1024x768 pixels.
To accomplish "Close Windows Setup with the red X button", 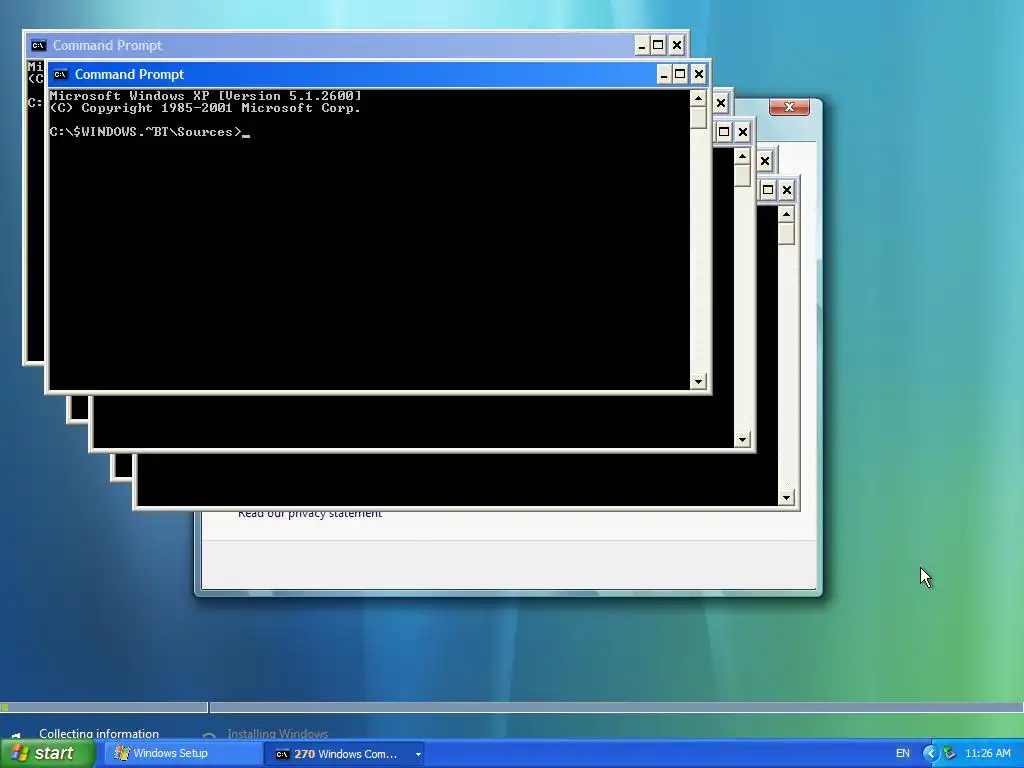I will (x=789, y=107).
